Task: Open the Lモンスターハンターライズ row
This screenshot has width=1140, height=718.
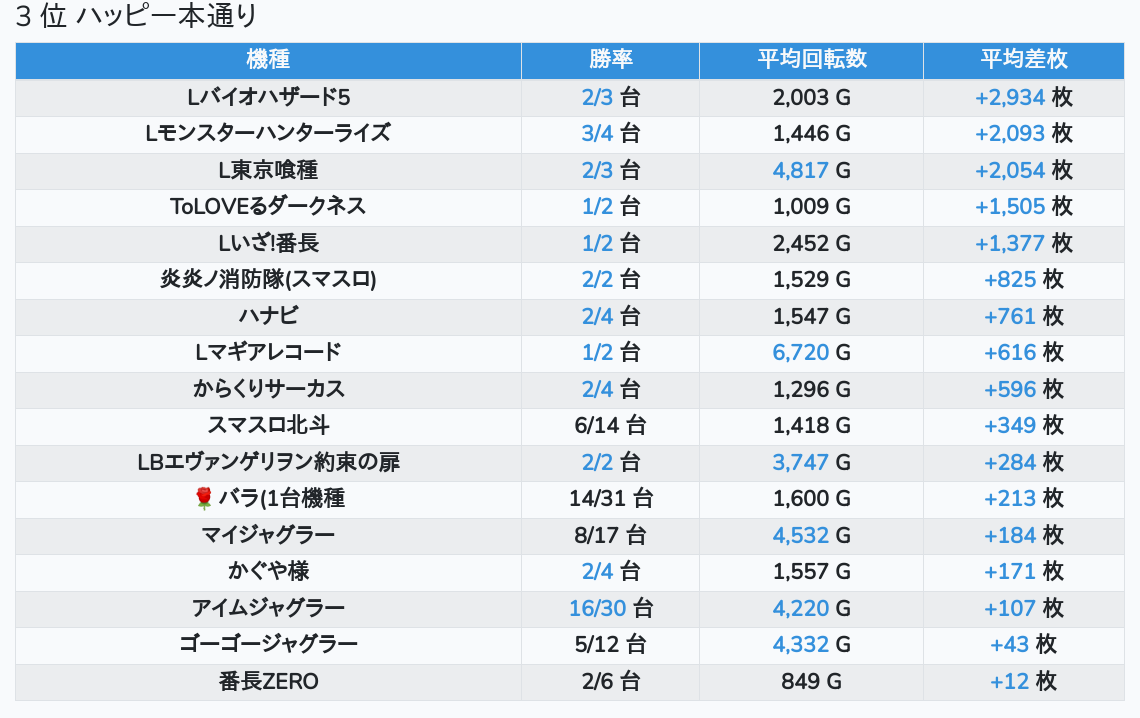Action: pos(268,133)
